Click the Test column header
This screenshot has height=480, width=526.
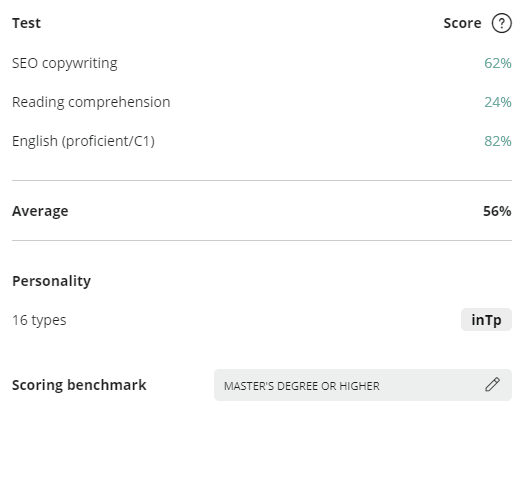click(27, 23)
